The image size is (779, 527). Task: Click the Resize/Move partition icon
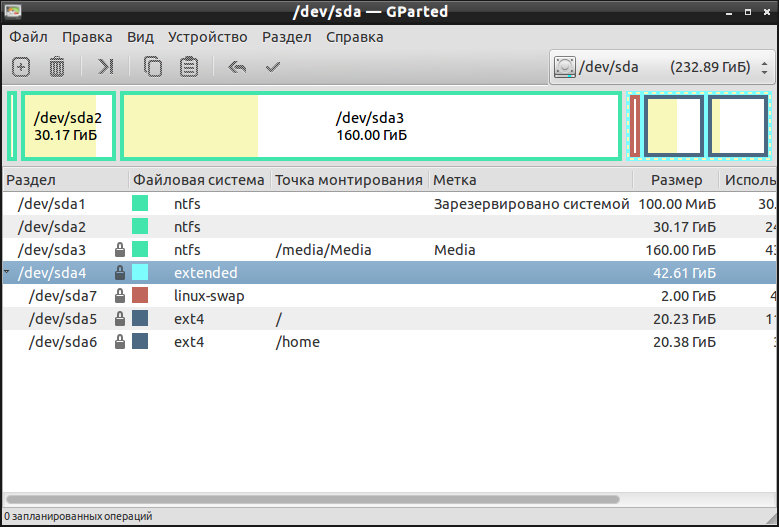[x=105, y=67]
